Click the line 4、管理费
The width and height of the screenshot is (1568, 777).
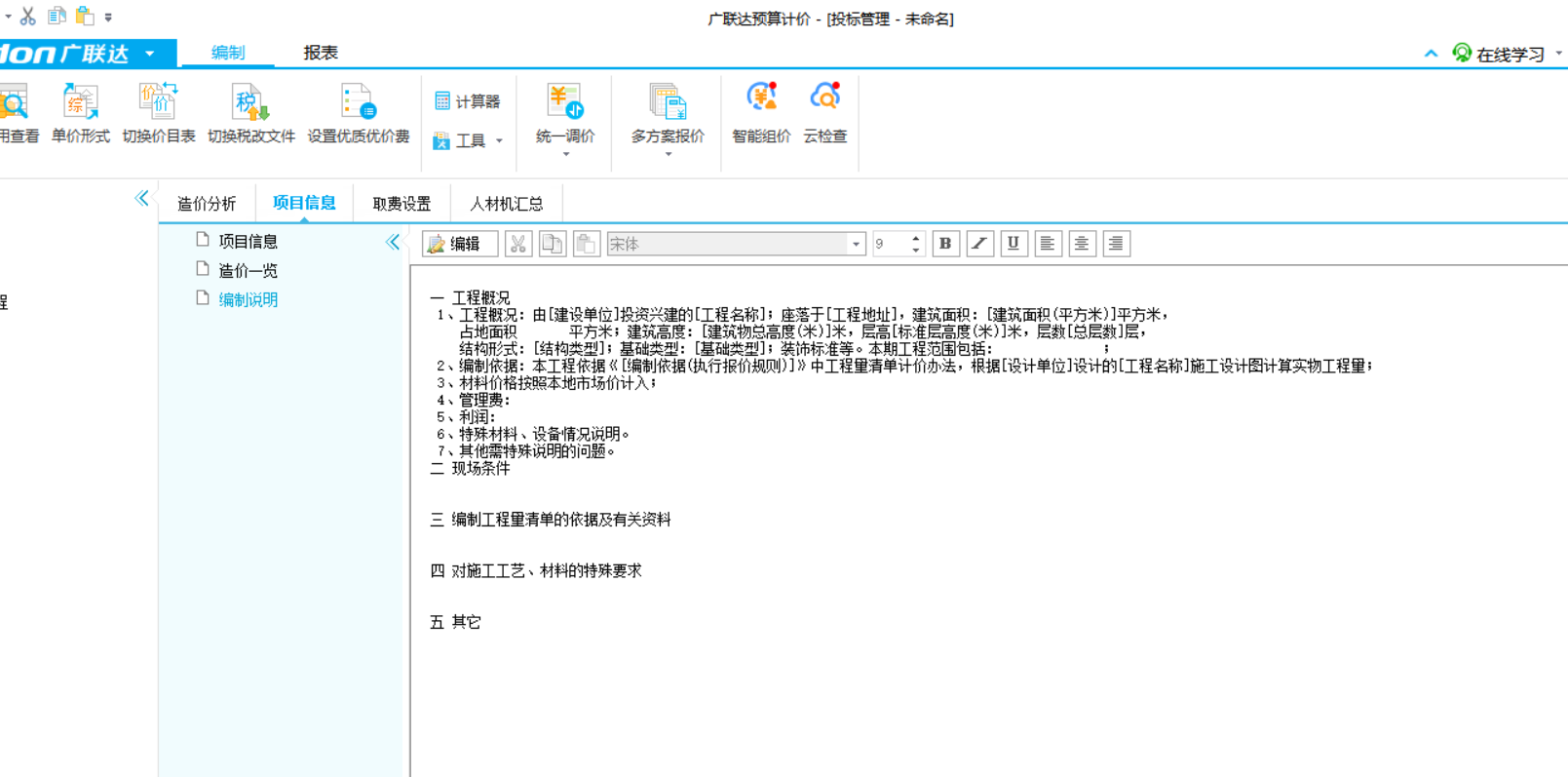click(473, 400)
